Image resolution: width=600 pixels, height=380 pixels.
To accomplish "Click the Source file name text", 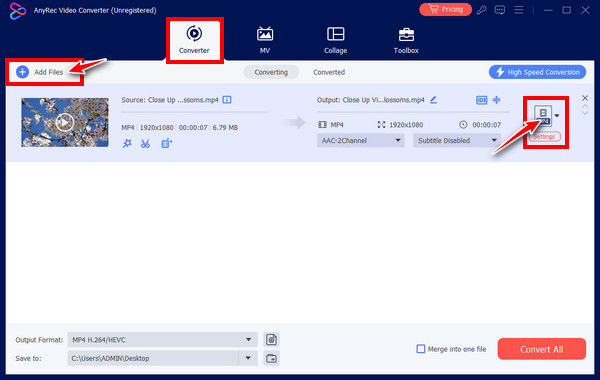I will point(170,100).
